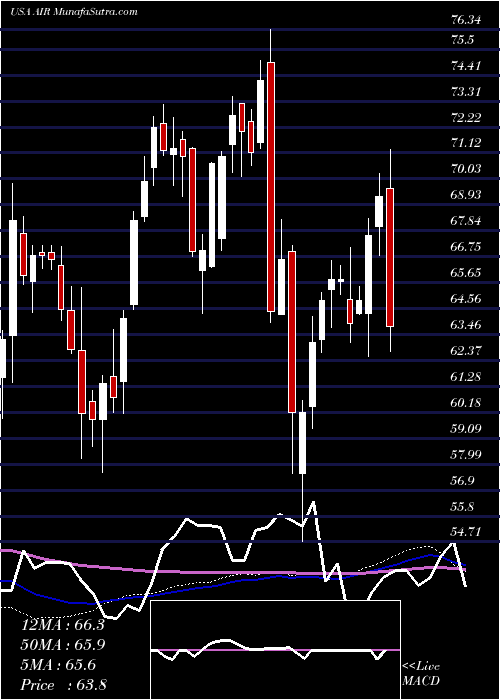Click the 'USA AIR MunafaSutra.com' title text

pos(73,12)
